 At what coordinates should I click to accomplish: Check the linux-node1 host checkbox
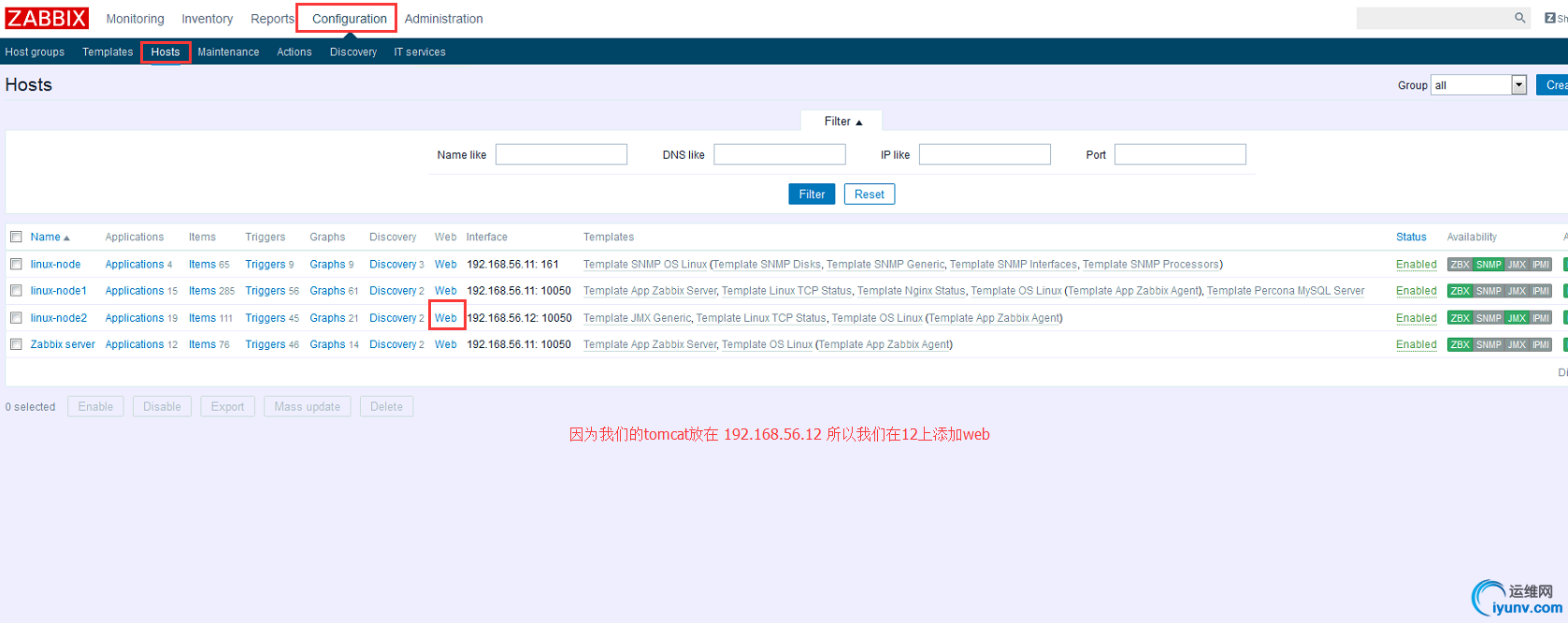tap(16, 290)
